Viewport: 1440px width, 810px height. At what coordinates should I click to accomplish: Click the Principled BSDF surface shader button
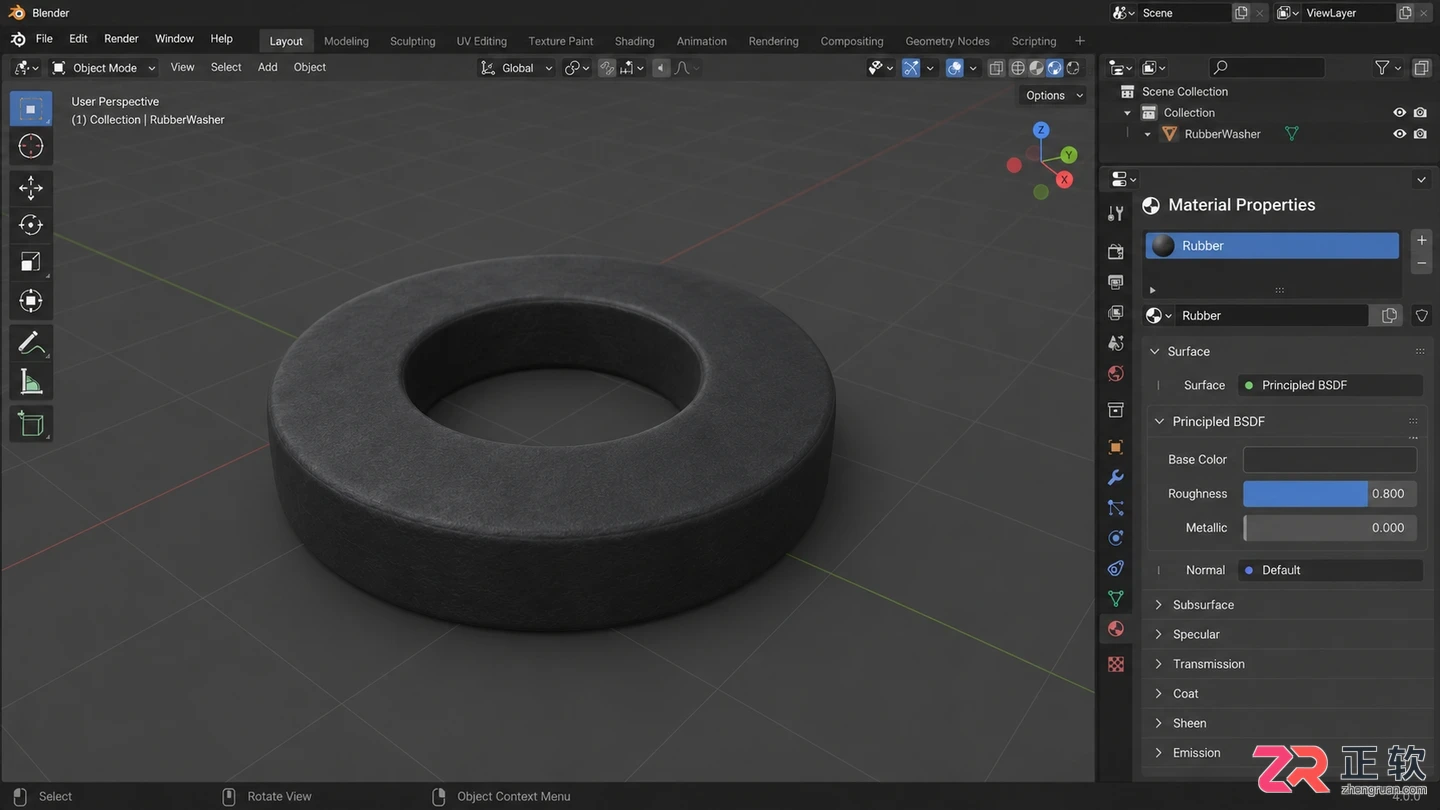[x=1330, y=385]
